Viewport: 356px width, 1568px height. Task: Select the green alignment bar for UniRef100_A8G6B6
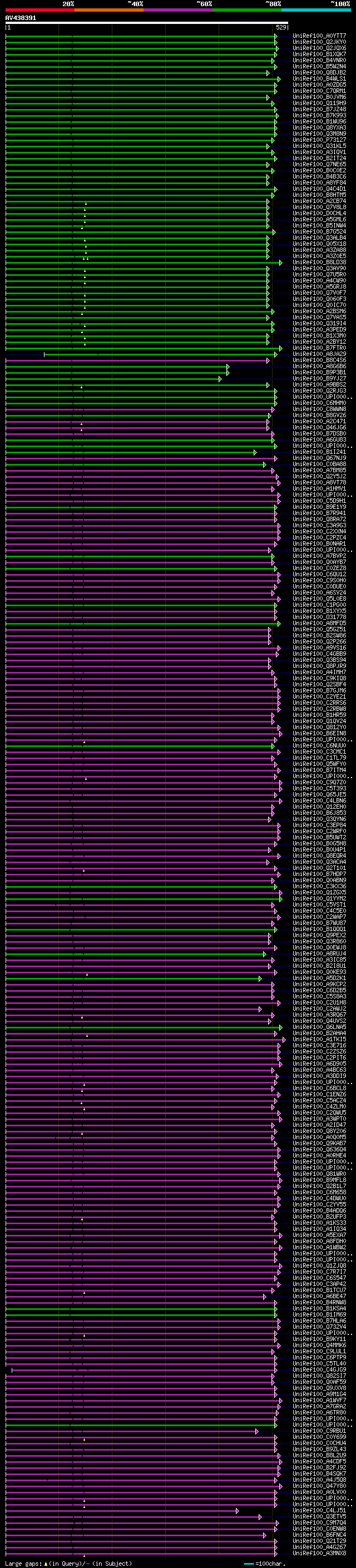(x=117, y=367)
